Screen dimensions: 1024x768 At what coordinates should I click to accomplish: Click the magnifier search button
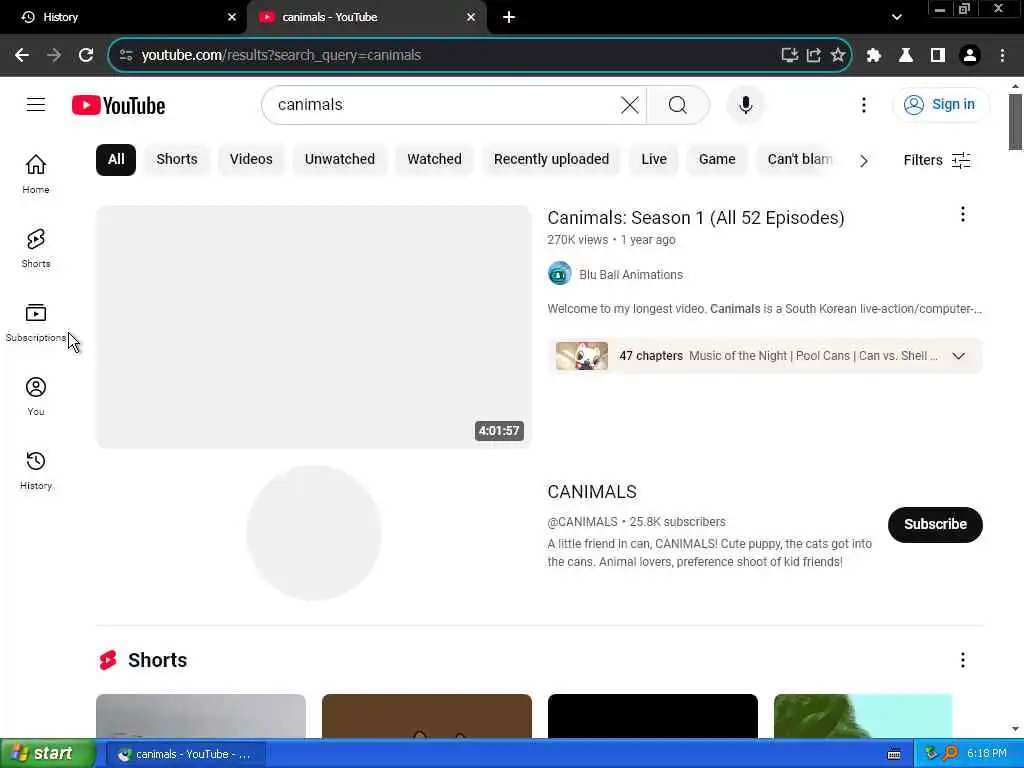678,104
